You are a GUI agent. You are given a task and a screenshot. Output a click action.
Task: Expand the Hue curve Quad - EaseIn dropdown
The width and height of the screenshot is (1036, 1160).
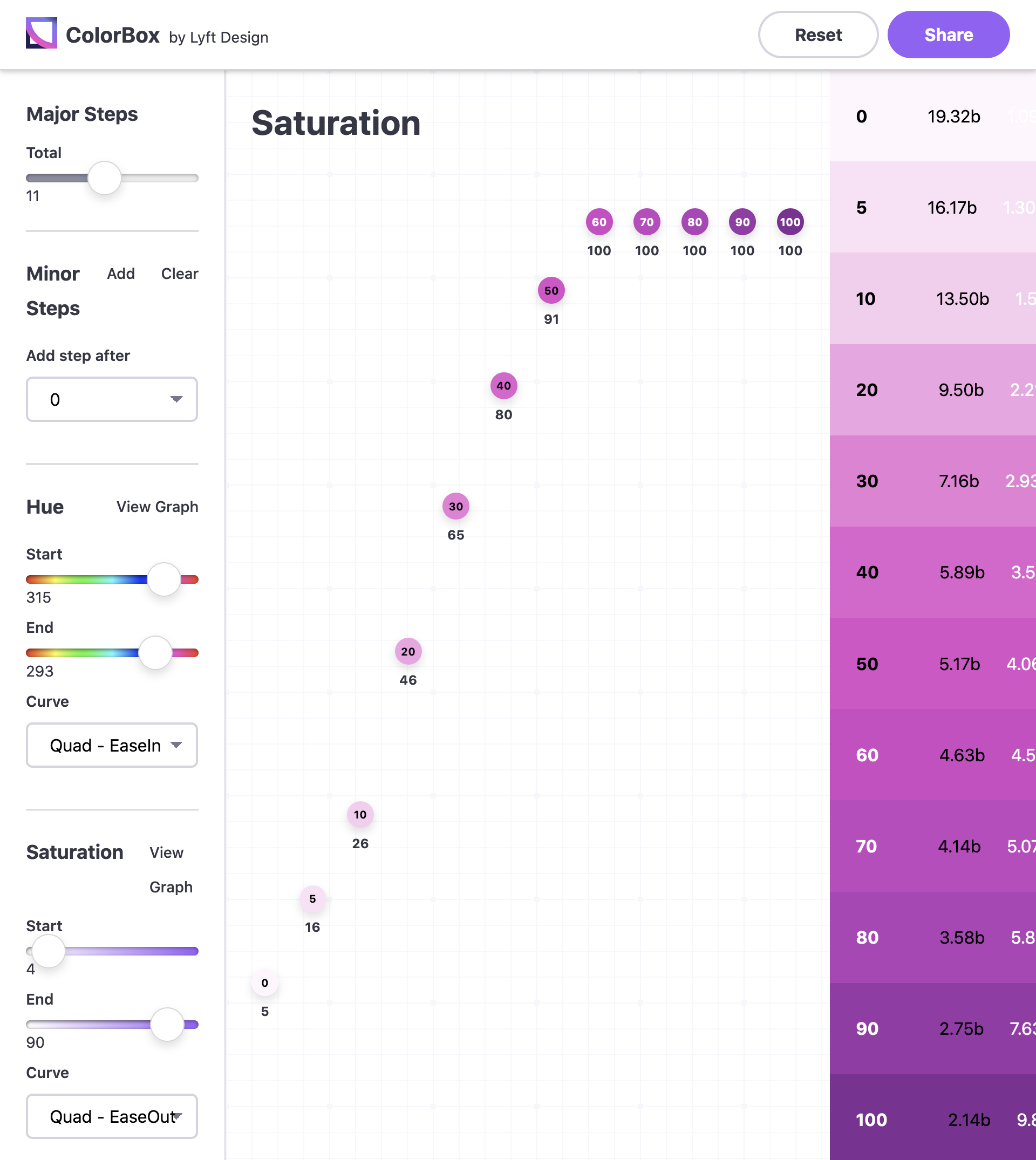112,745
